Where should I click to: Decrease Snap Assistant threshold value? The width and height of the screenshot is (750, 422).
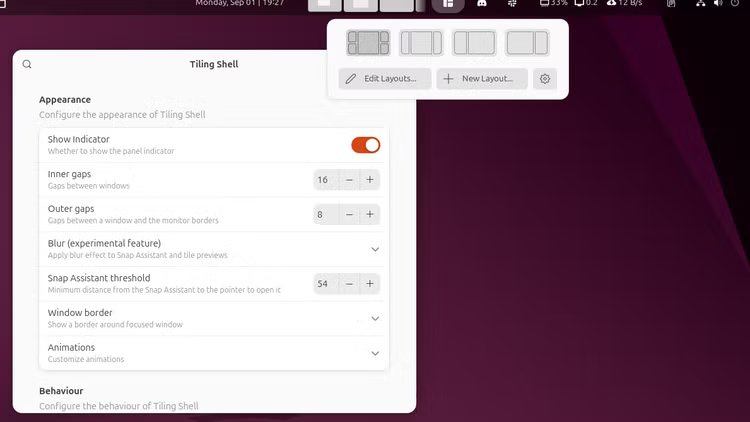click(x=349, y=284)
